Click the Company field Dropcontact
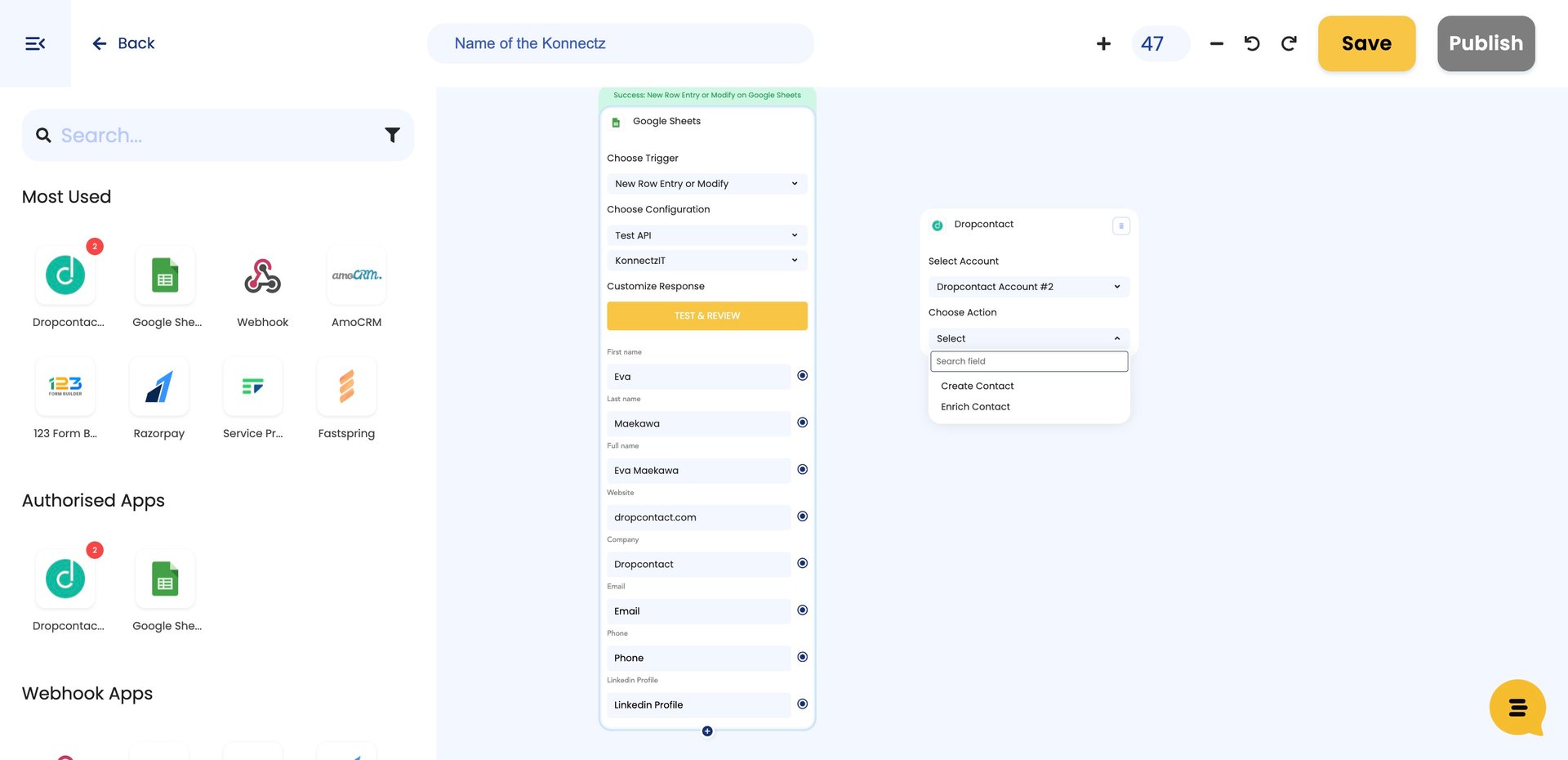Screen dimensions: 1568x760 [699, 564]
